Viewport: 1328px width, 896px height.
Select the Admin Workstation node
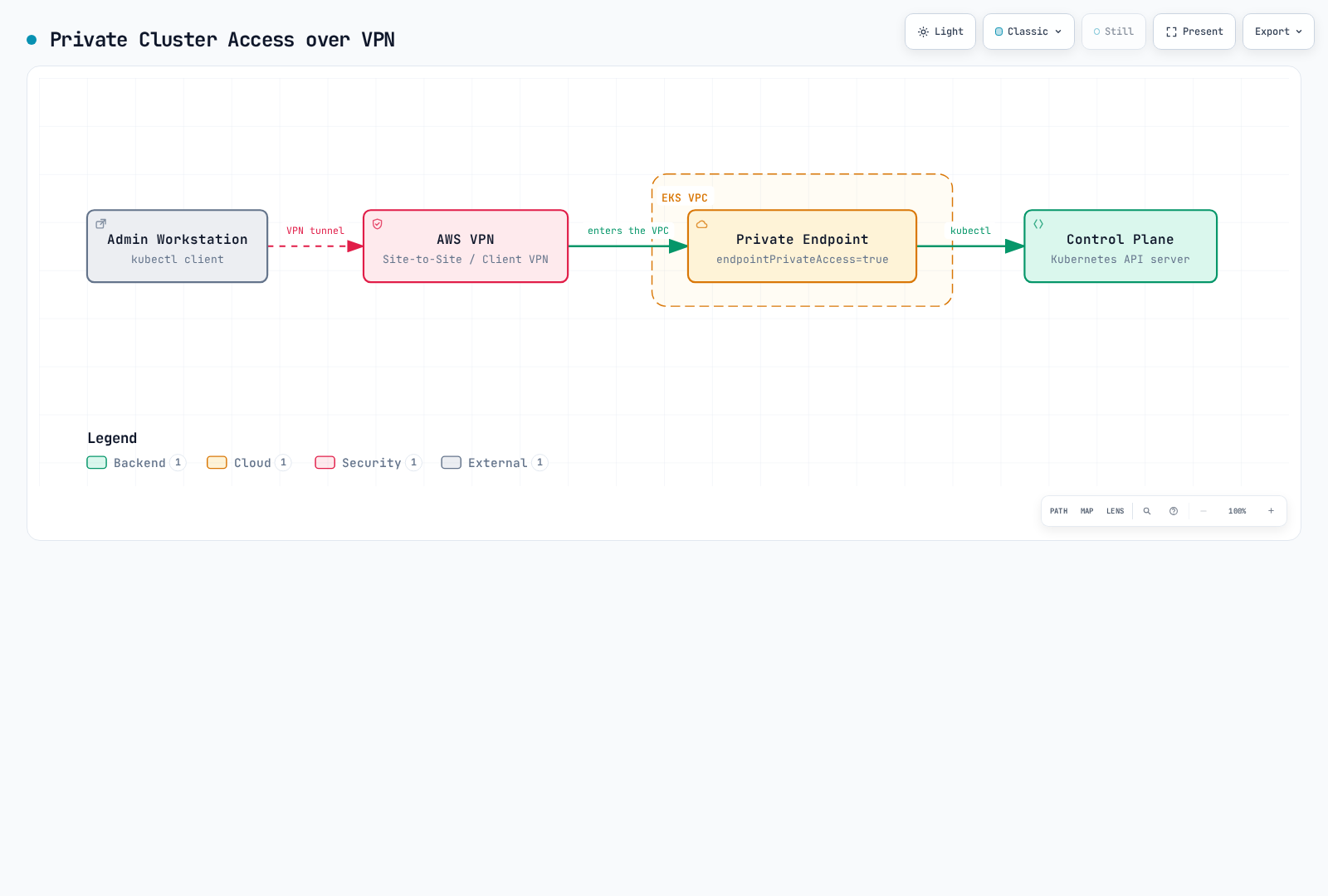[178, 246]
